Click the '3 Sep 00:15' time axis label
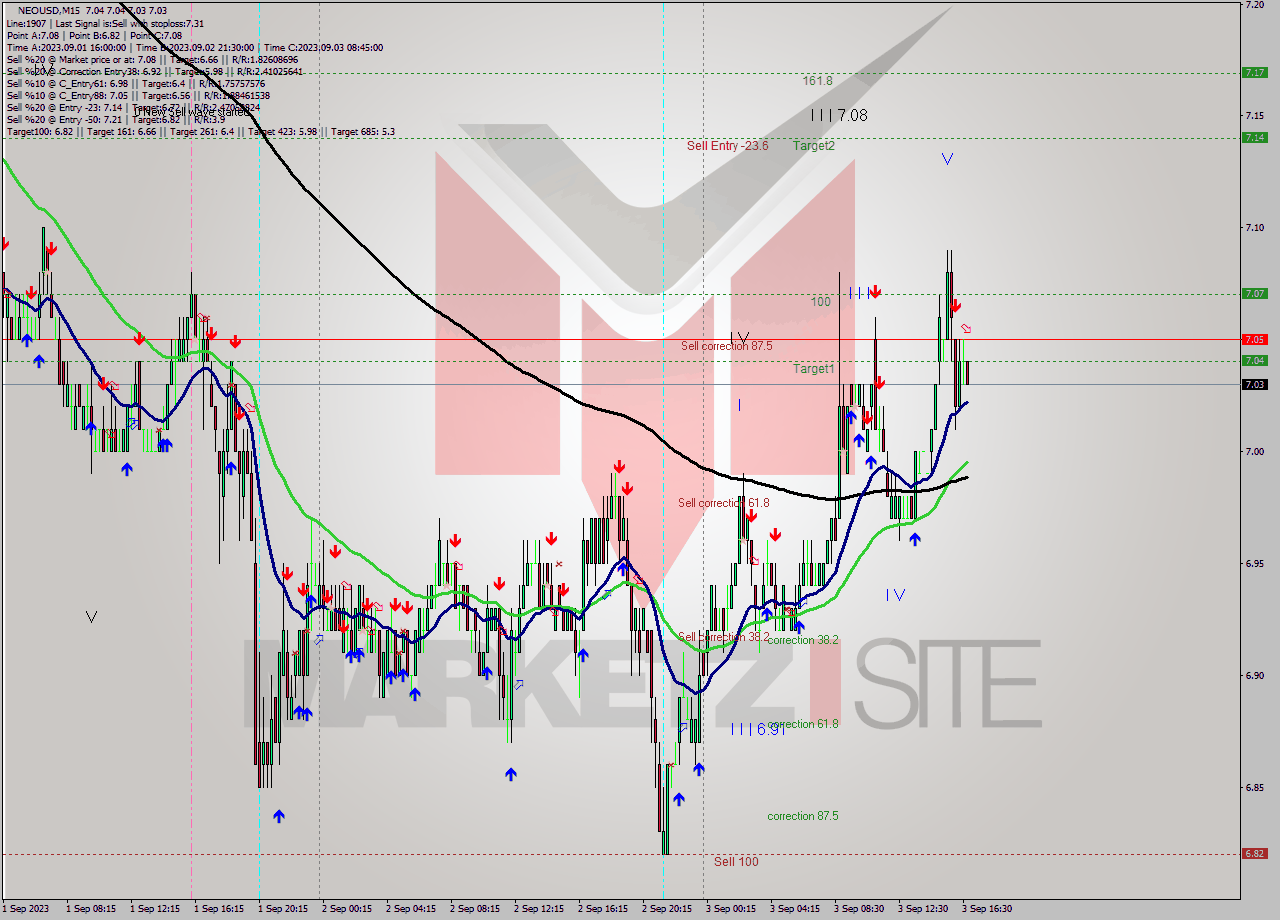The height and width of the screenshot is (920, 1280). tap(730, 909)
